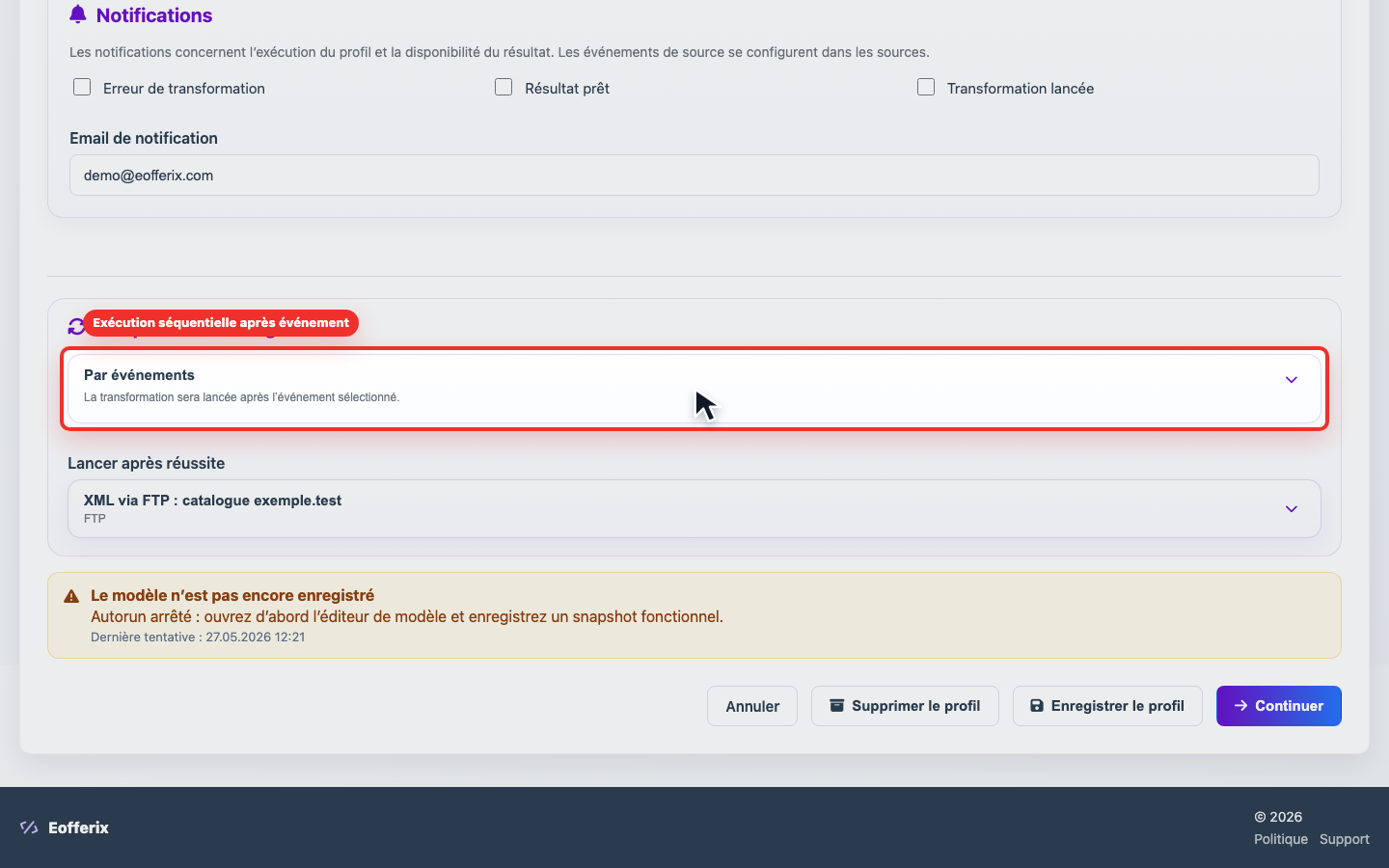Open the Par événements mode dropdown

coord(694,389)
